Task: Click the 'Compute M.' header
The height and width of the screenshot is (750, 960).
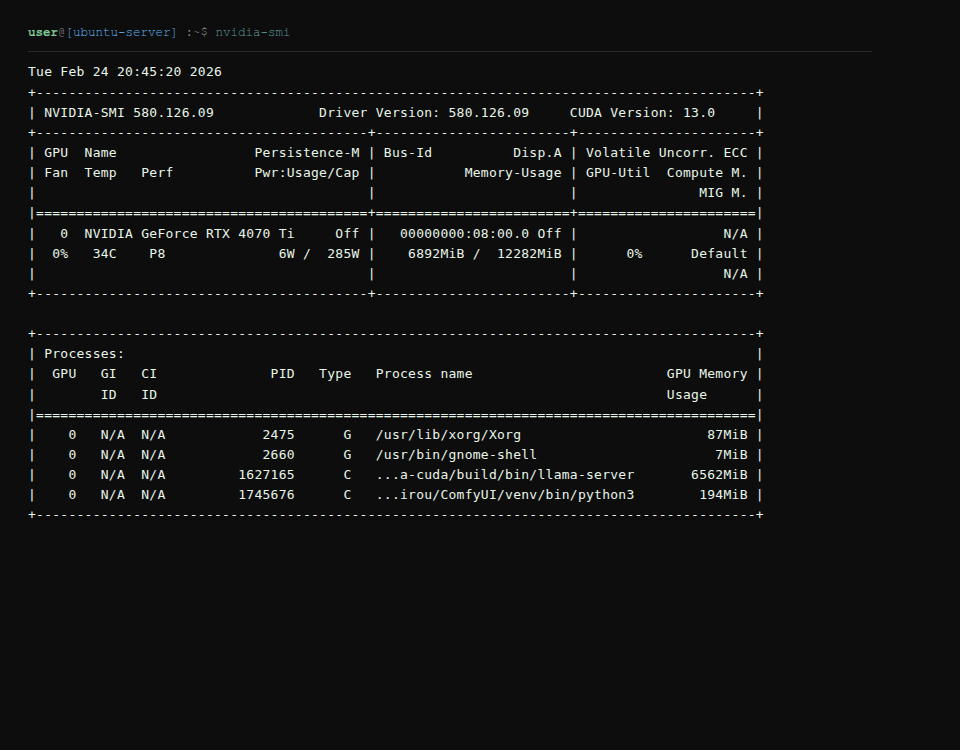Action: 707,173
